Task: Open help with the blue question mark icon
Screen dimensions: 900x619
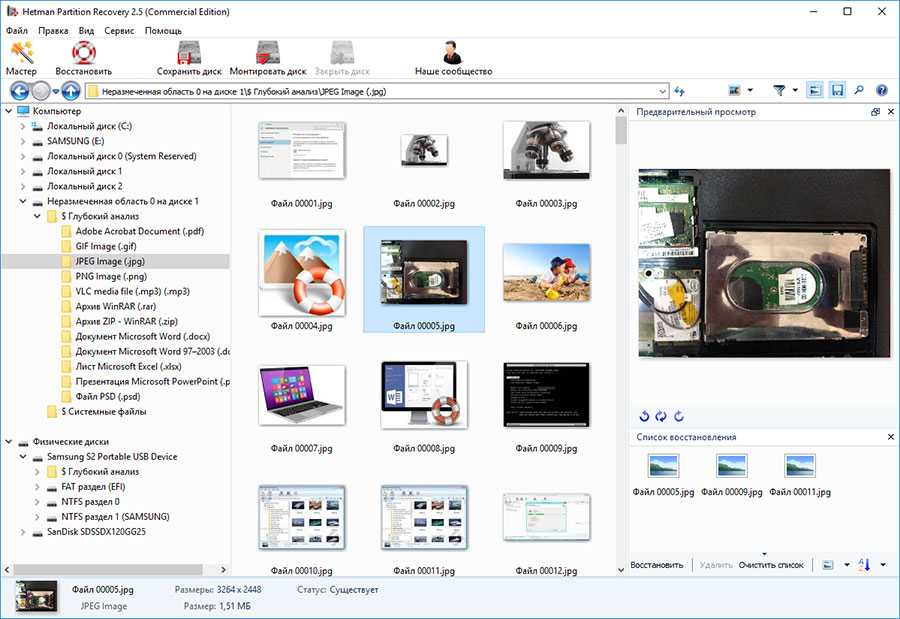Action: coord(881,90)
